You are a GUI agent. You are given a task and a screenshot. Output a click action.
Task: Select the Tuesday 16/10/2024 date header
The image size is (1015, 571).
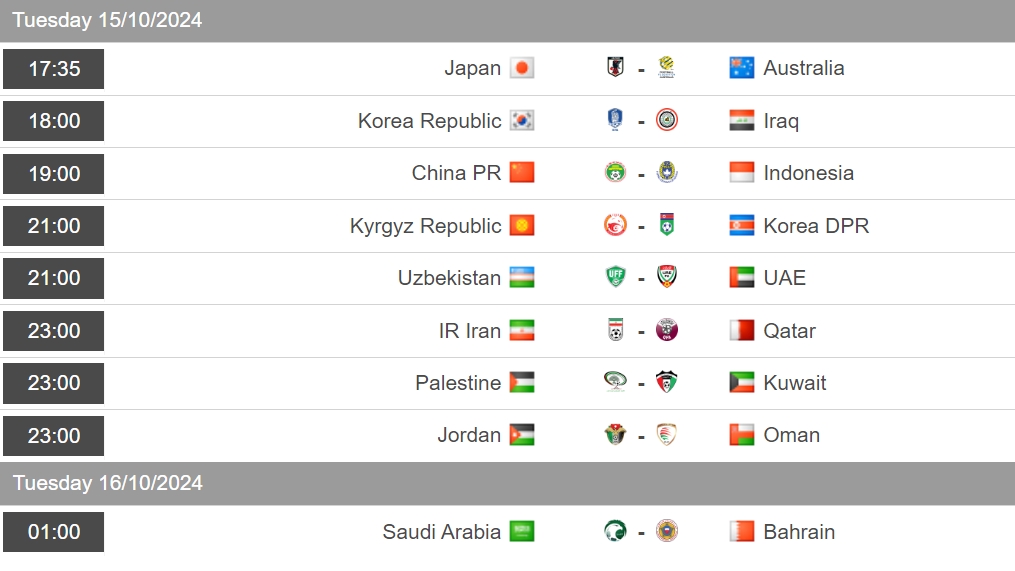click(508, 484)
